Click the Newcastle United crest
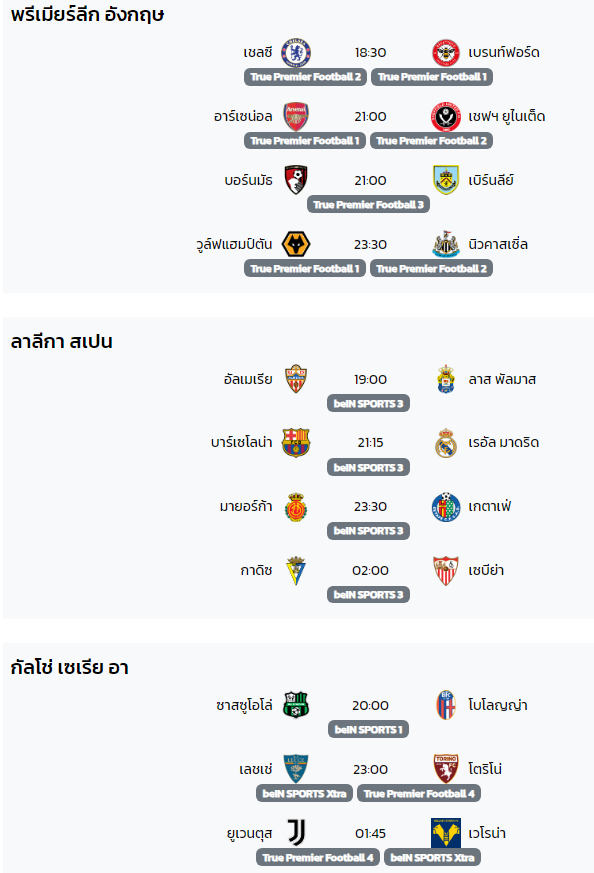The width and height of the screenshot is (594, 873). click(446, 244)
